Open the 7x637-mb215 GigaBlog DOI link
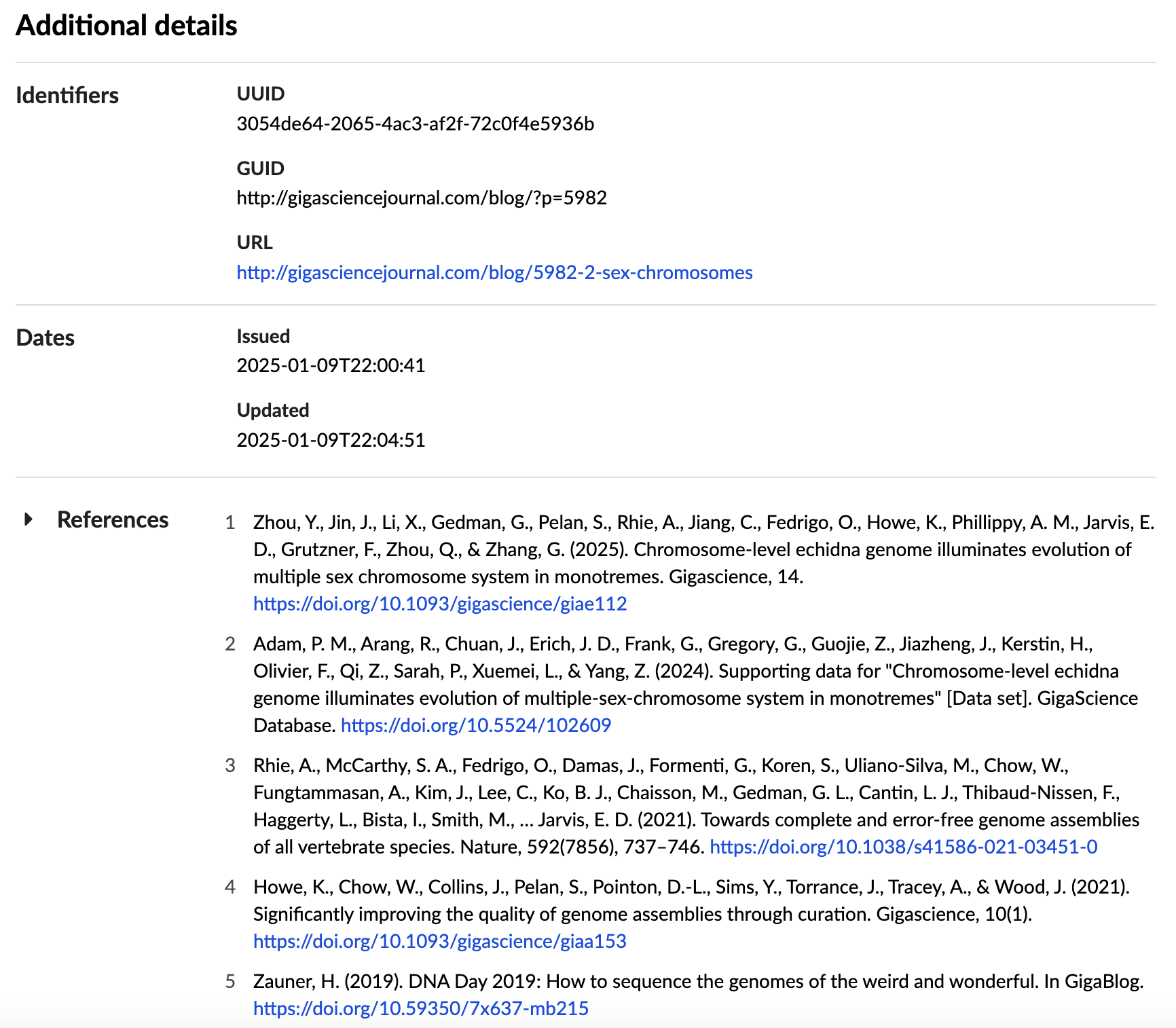1176x1028 pixels. 421,1008
